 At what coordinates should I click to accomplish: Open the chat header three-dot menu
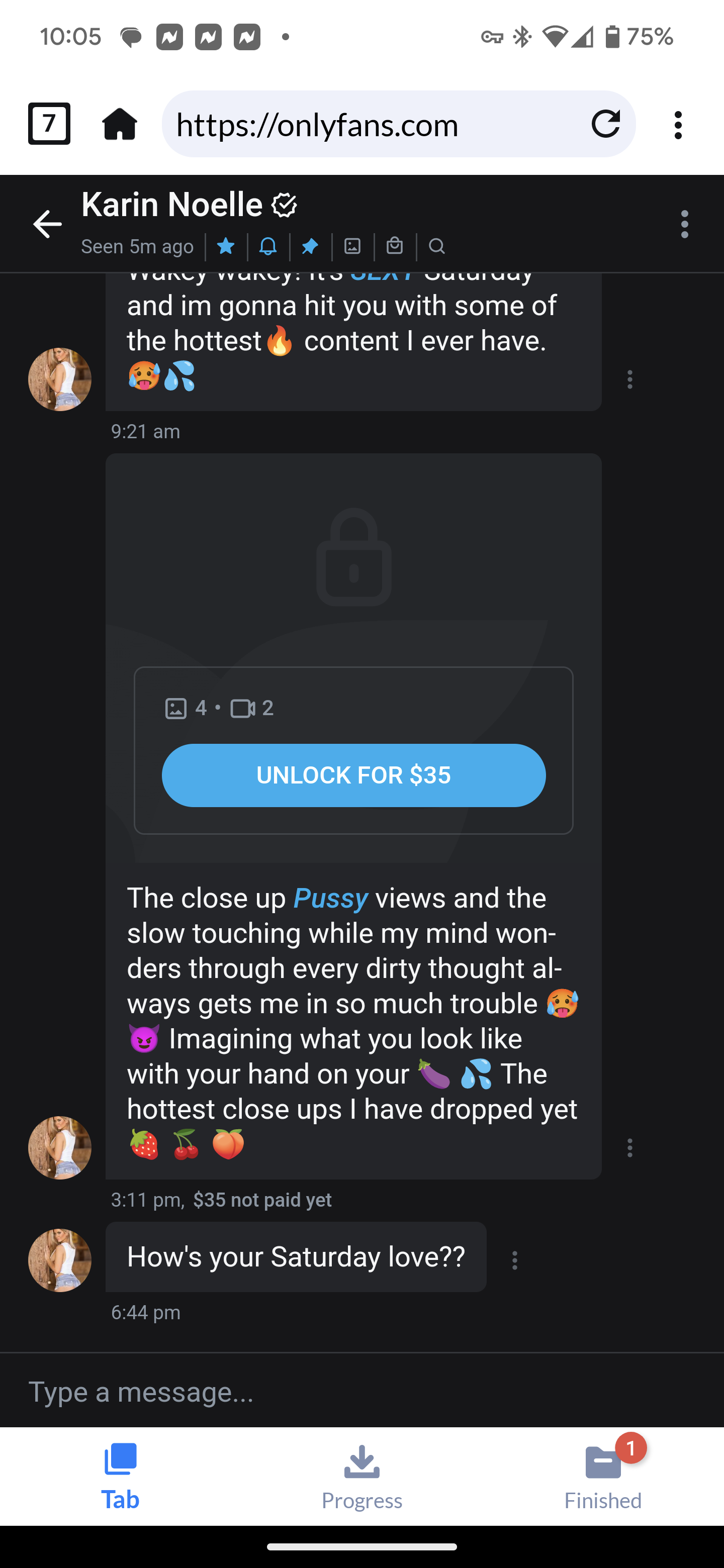click(x=684, y=224)
